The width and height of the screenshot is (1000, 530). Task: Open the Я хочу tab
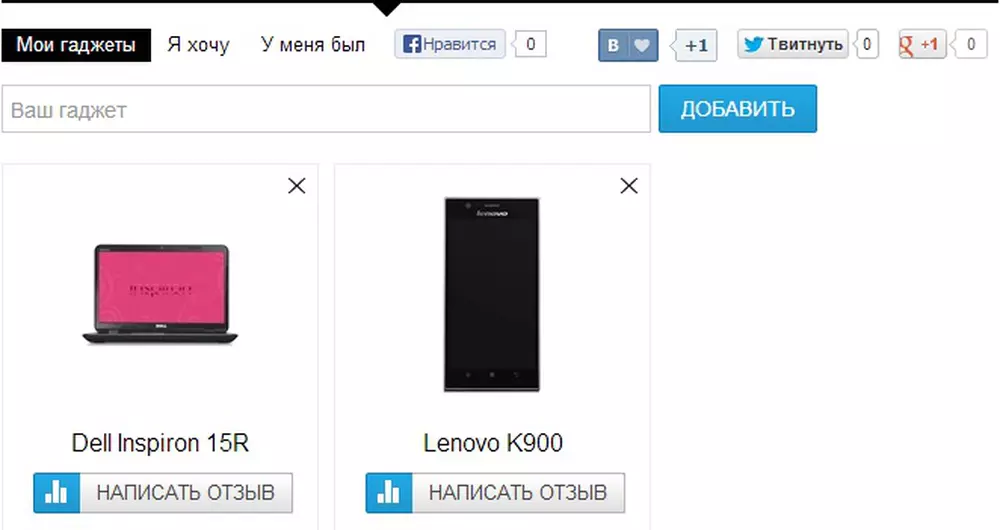pyautogui.click(x=198, y=45)
